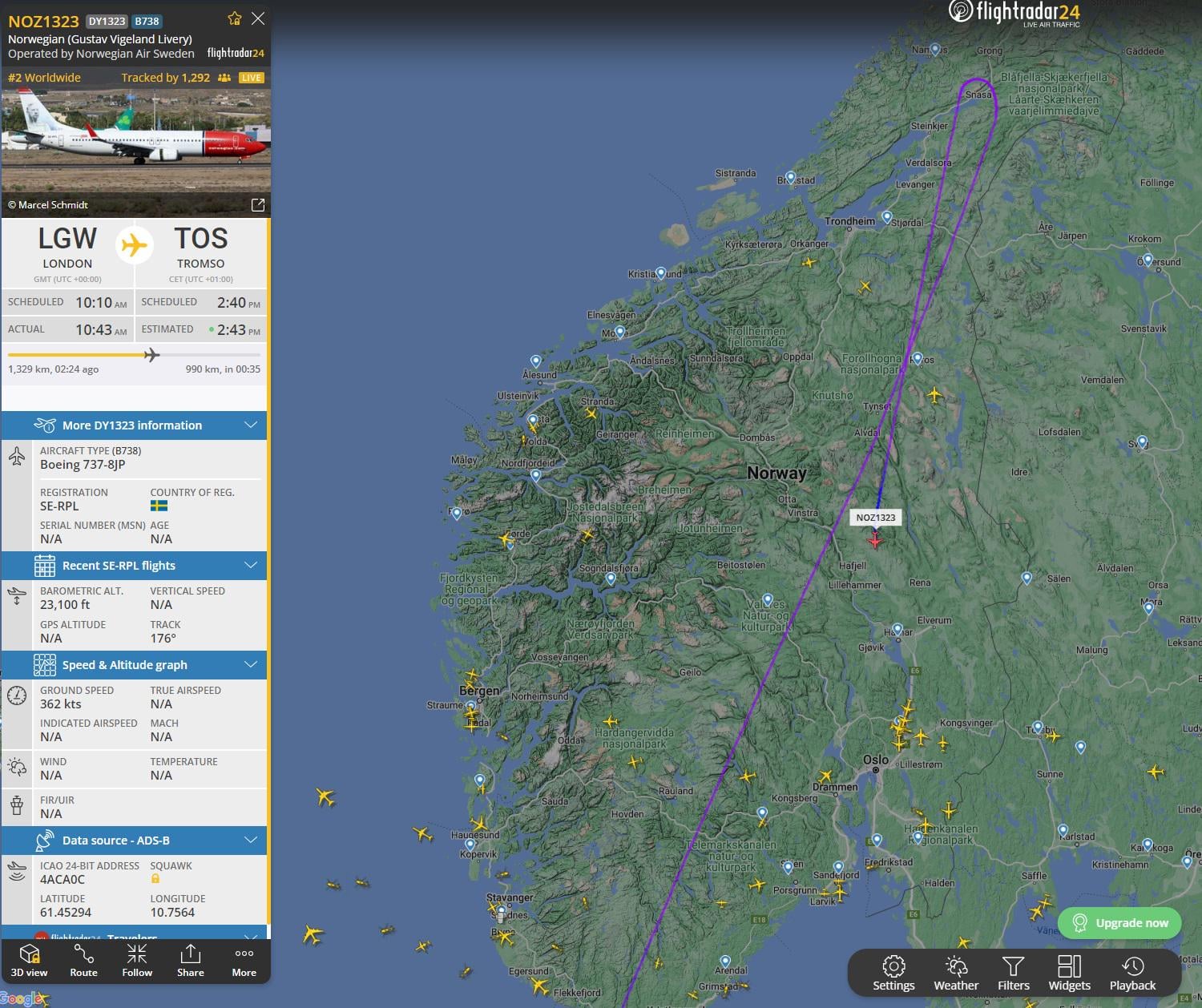This screenshot has width=1202, height=1008.
Task: Click the flightradar24 logo at top
Action: pyautogui.click(x=1014, y=13)
